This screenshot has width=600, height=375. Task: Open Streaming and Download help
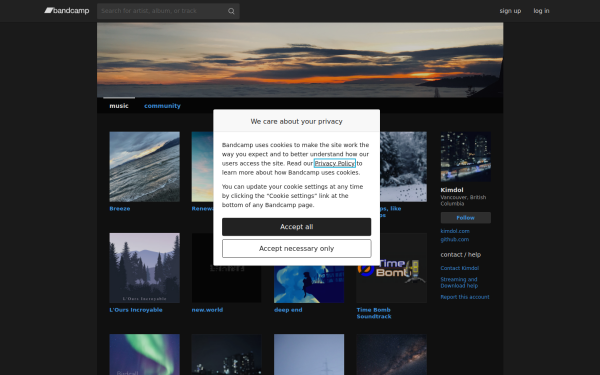tap(459, 282)
